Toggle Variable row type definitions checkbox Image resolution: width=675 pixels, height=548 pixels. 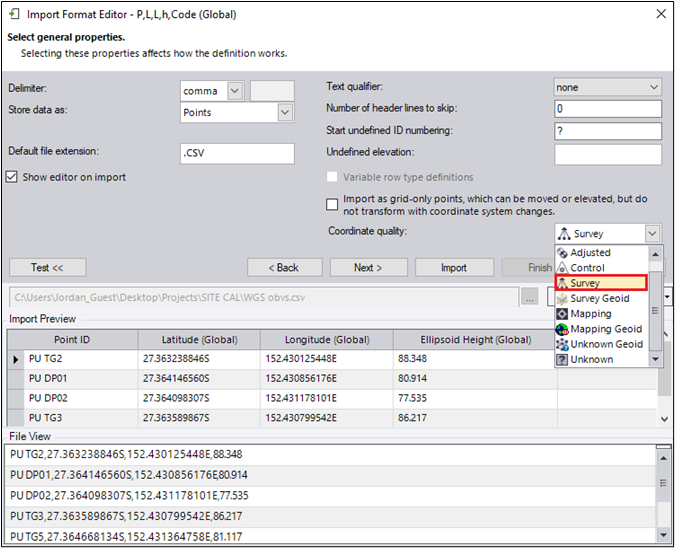[x=332, y=177]
